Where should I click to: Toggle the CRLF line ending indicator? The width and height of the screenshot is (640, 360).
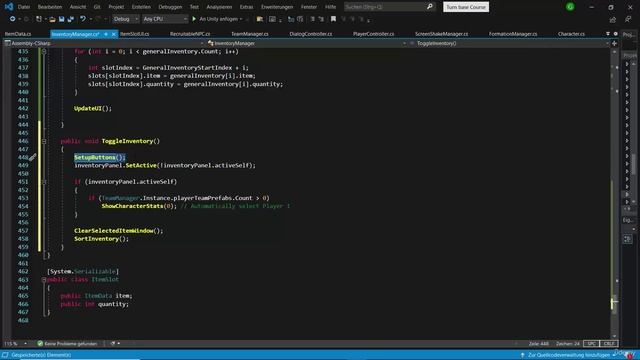point(609,344)
